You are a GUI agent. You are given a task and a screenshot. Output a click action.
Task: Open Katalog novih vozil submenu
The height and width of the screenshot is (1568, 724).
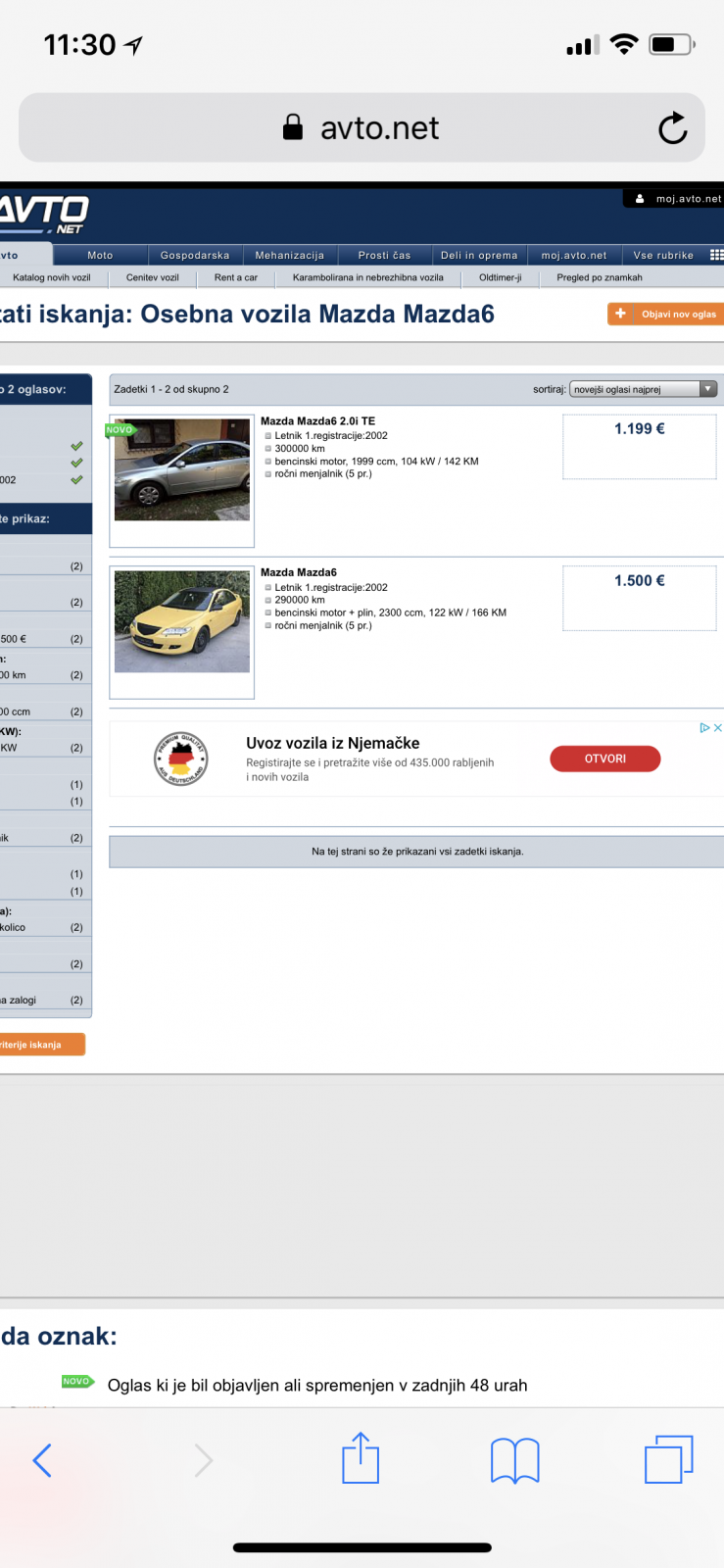pyautogui.click(x=52, y=277)
